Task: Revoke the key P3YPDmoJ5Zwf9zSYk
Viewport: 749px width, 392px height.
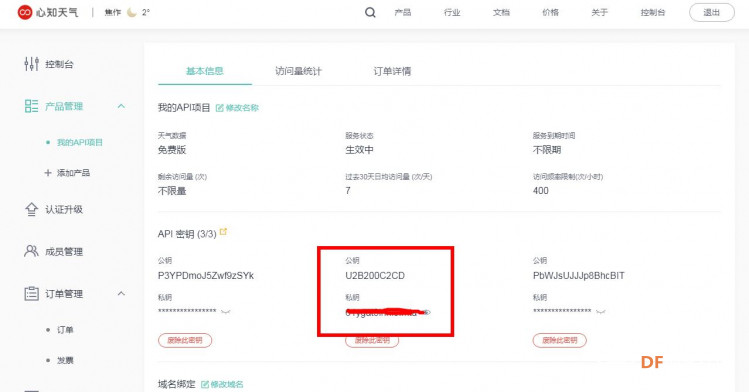Action: tap(185, 340)
